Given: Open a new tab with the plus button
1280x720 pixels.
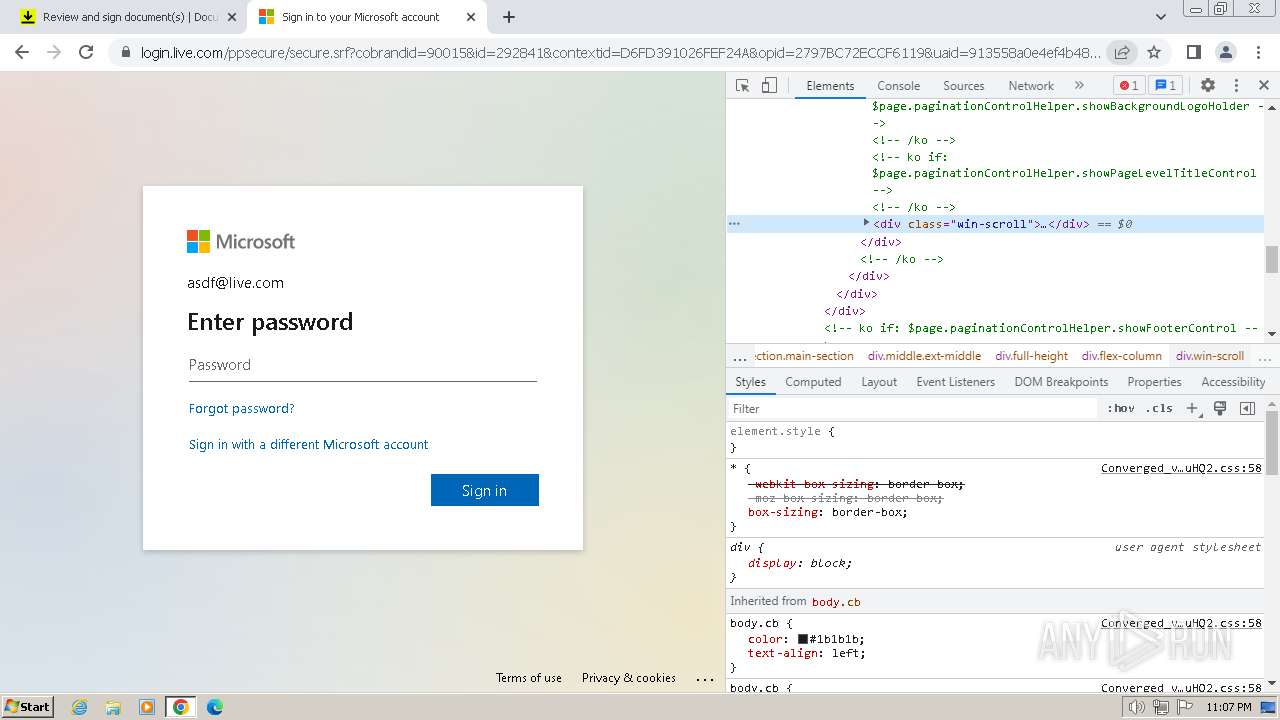Looking at the screenshot, I should pyautogui.click(x=509, y=17).
